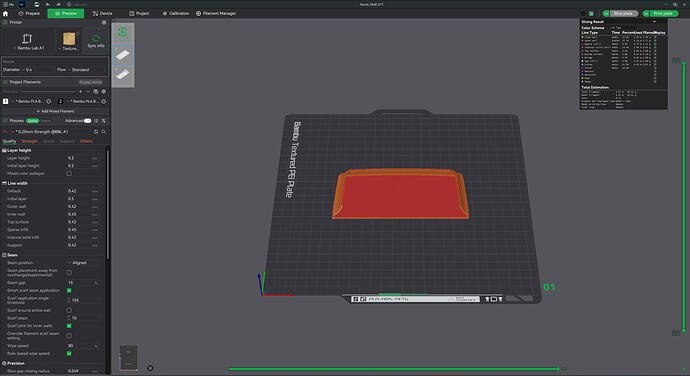The image size is (690, 376).
Task: Open nozzle Diameter dropdown
Action: click(x=28, y=70)
